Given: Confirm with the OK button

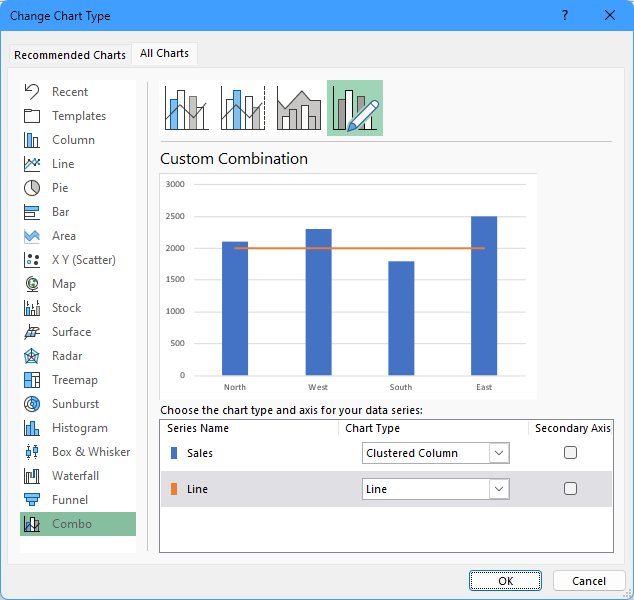Looking at the screenshot, I should pyautogui.click(x=505, y=581).
